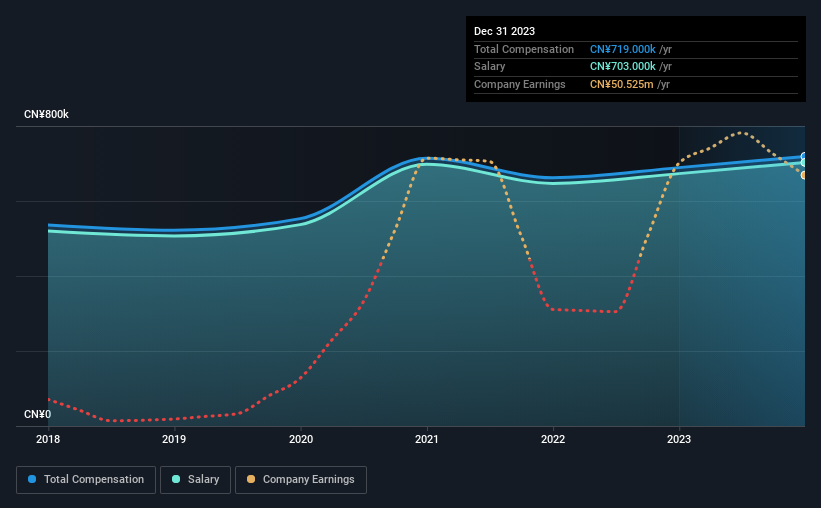Image resolution: width=821 pixels, height=508 pixels.
Task: Click the 2020 x-axis label
Action: [301, 439]
